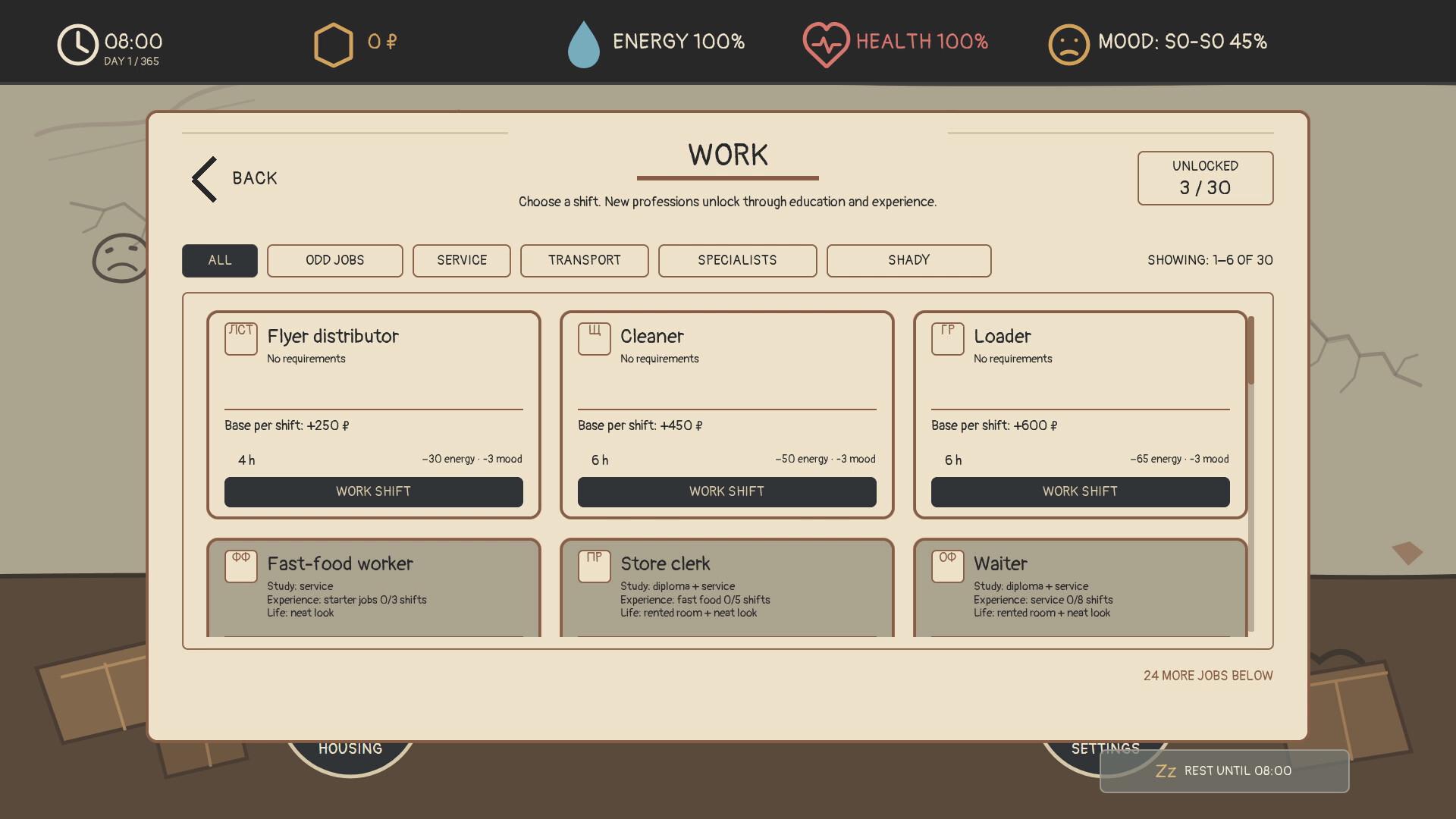Click 'Base per shift: +250 ₽' text
The height and width of the screenshot is (819, 1456).
pos(287,425)
